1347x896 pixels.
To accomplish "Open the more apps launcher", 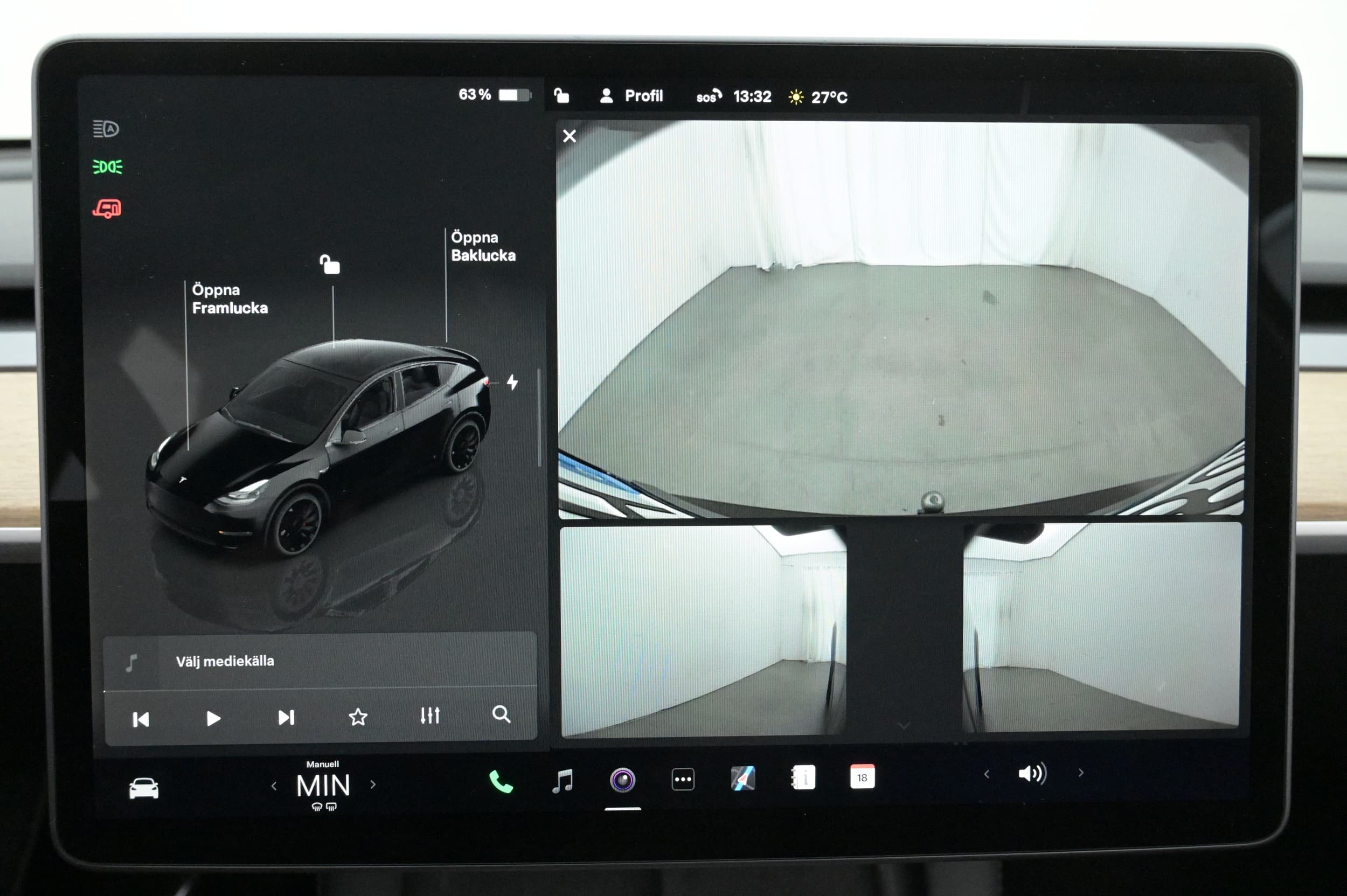I will pyautogui.click(x=683, y=780).
